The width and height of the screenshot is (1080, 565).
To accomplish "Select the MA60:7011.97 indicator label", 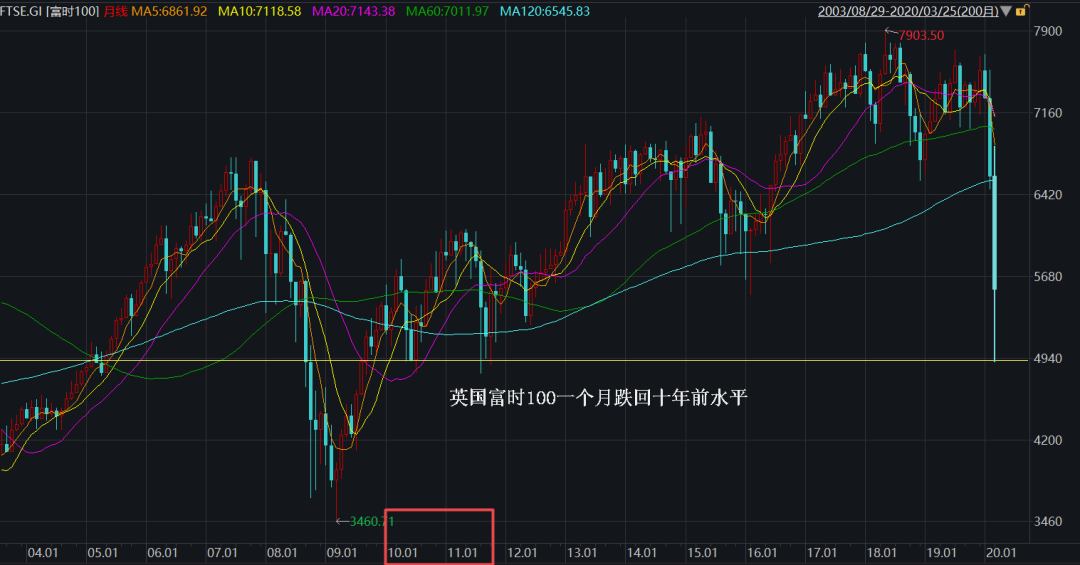I will pyautogui.click(x=447, y=12).
